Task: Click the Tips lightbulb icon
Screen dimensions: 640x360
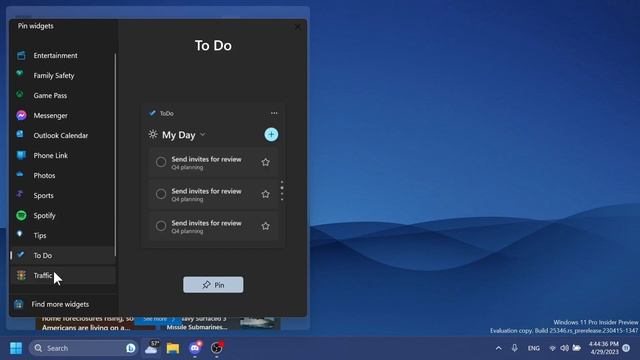Action: pyautogui.click(x=20, y=234)
